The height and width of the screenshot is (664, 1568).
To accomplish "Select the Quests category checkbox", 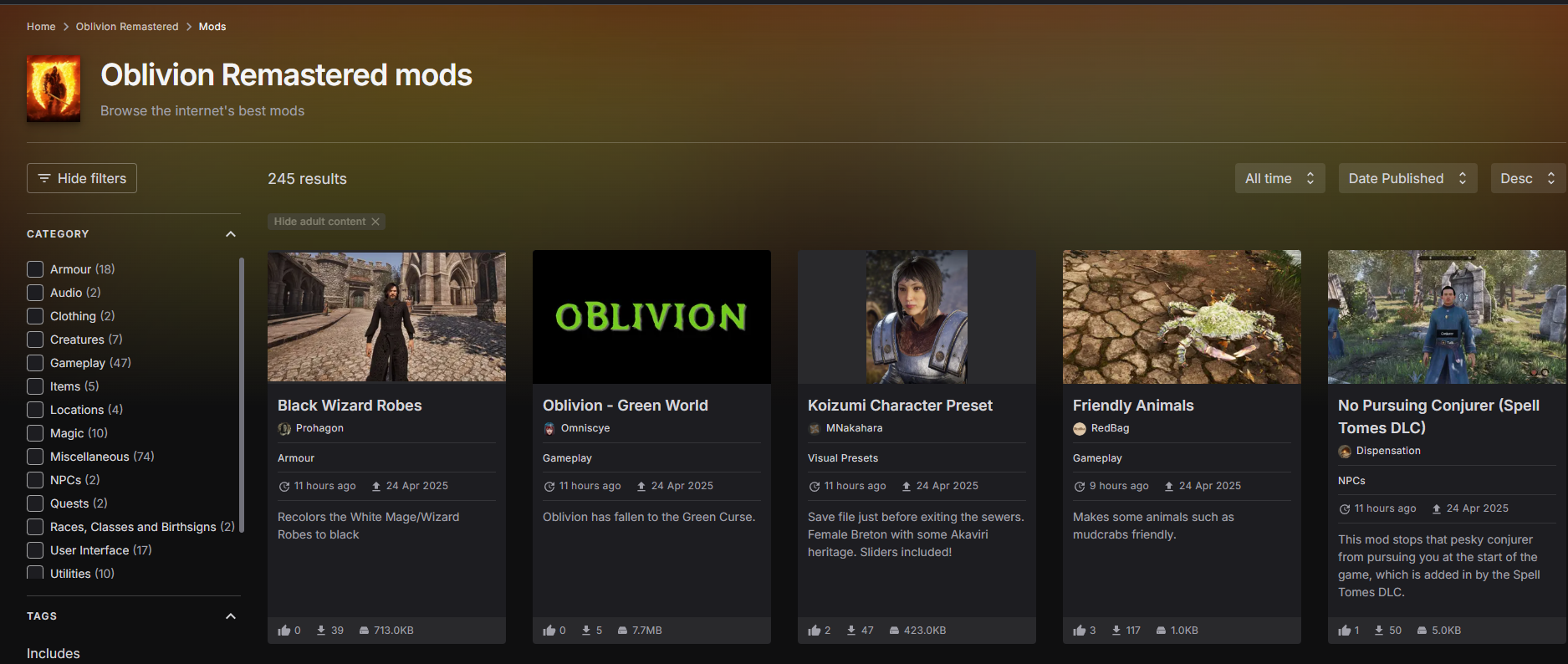I will coord(35,503).
